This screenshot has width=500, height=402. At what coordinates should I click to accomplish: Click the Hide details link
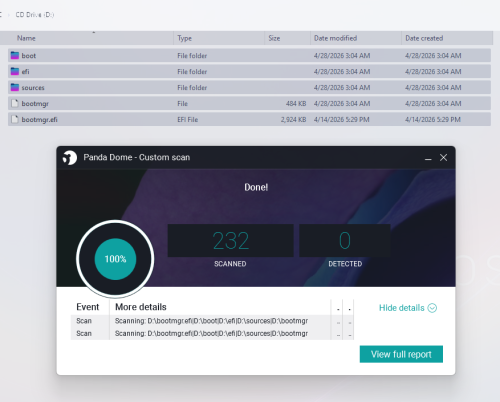(402, 308)
